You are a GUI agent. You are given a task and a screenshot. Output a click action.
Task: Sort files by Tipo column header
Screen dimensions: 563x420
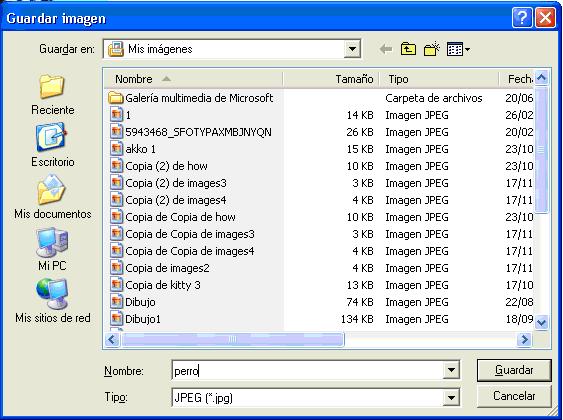pos(439,79)
